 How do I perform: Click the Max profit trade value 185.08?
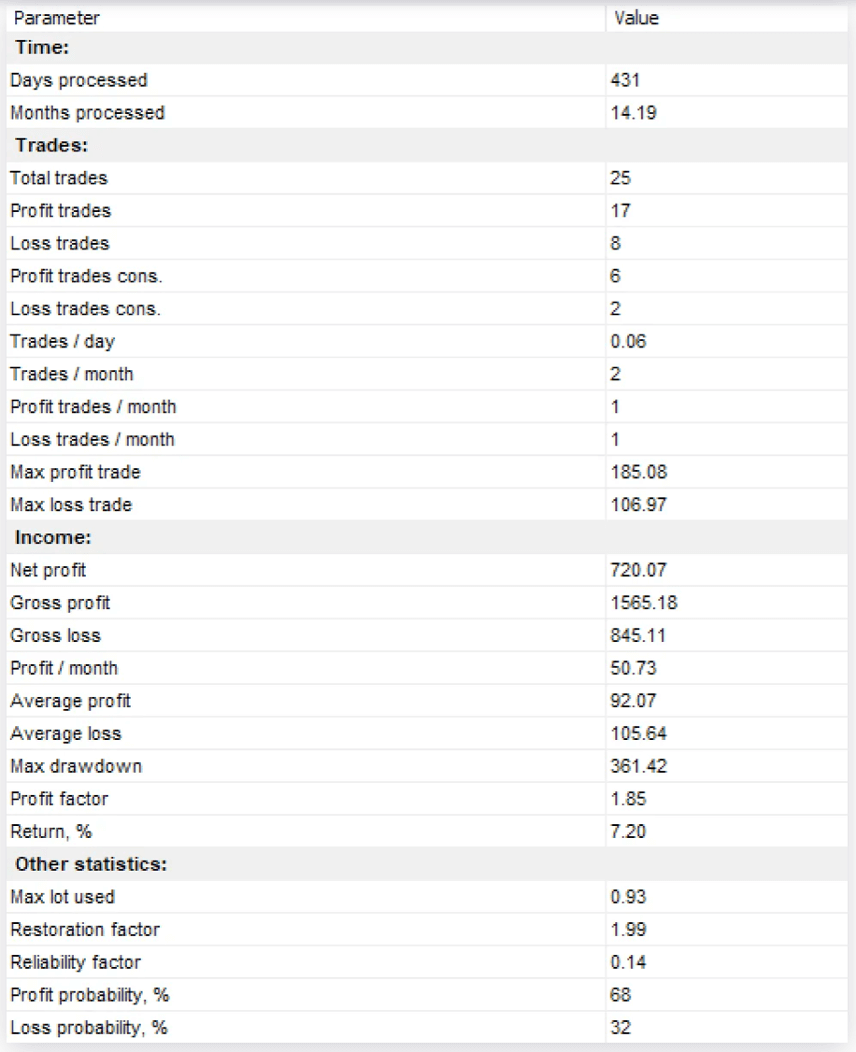(637, 472)
